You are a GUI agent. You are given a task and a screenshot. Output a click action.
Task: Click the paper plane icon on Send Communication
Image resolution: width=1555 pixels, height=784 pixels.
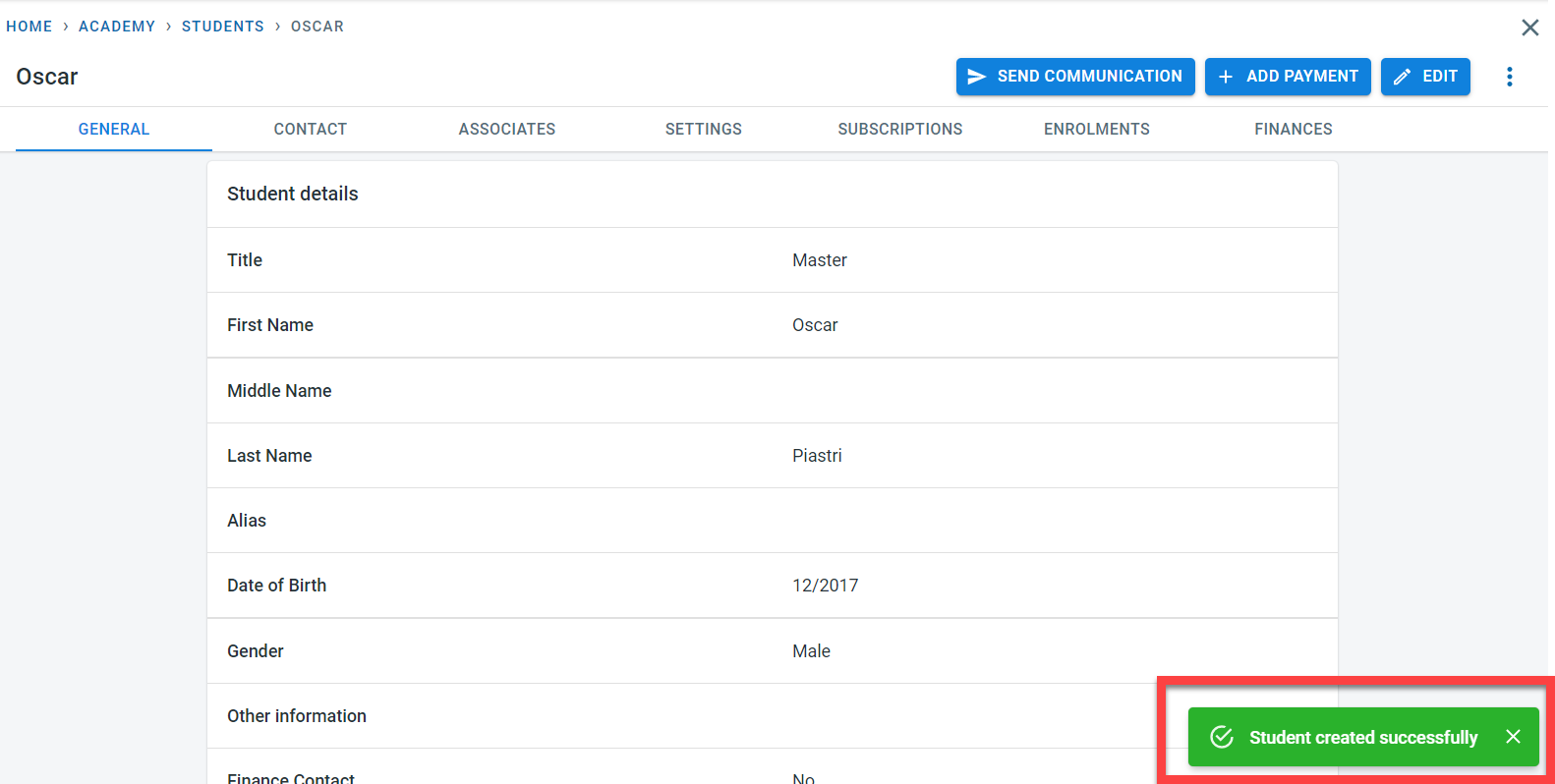[976, 77]
